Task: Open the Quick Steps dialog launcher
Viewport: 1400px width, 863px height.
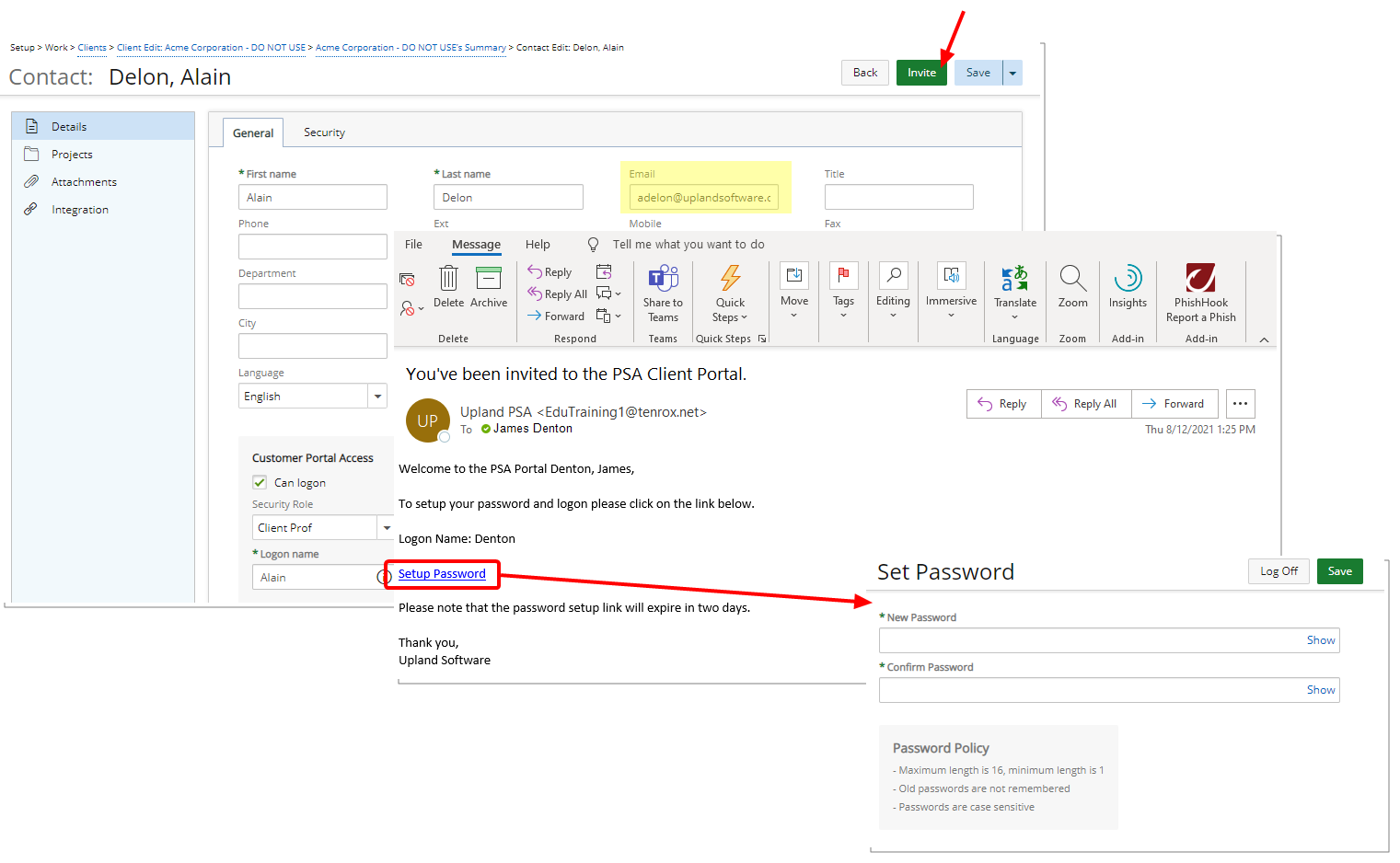Action: pos(762,339)
